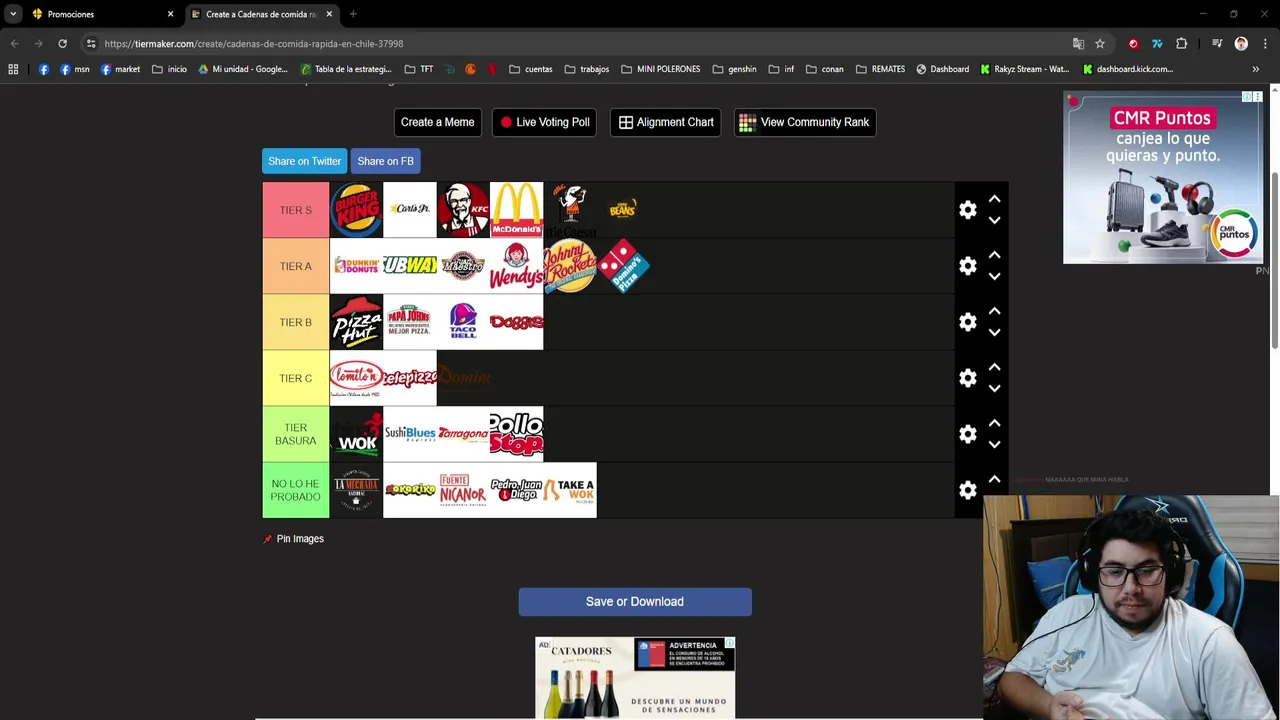Screen dimensions: 1280x720
Task: Move TIER B row up with arrow
Action: 994,311
